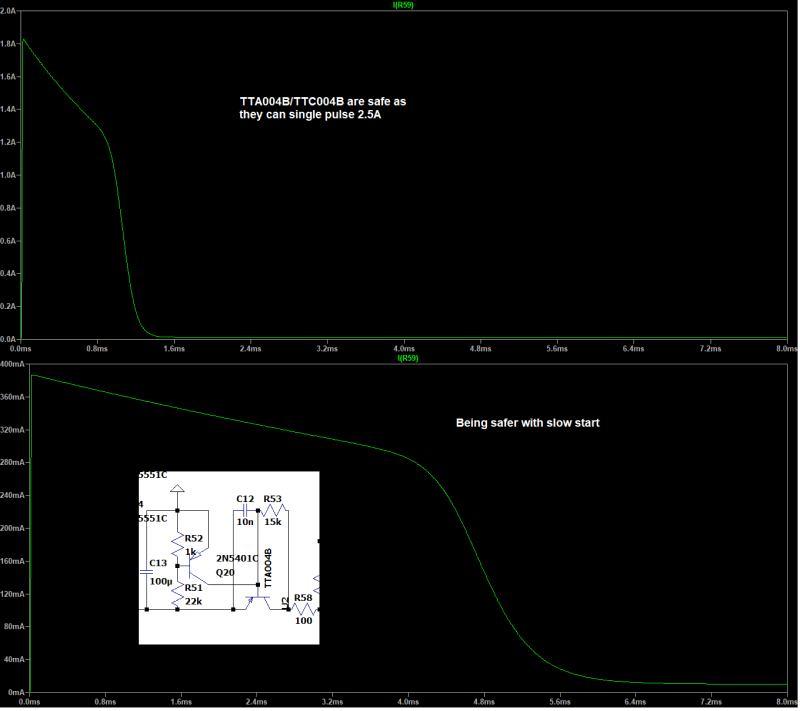The height and width of the screenshot is (711, 800).
Task: Click the 4.0ms time label under the top plot
Action: click(404, 349)
